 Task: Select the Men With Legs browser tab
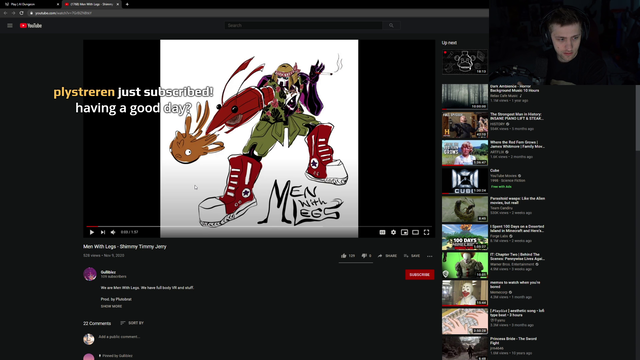tap(90, 4)
